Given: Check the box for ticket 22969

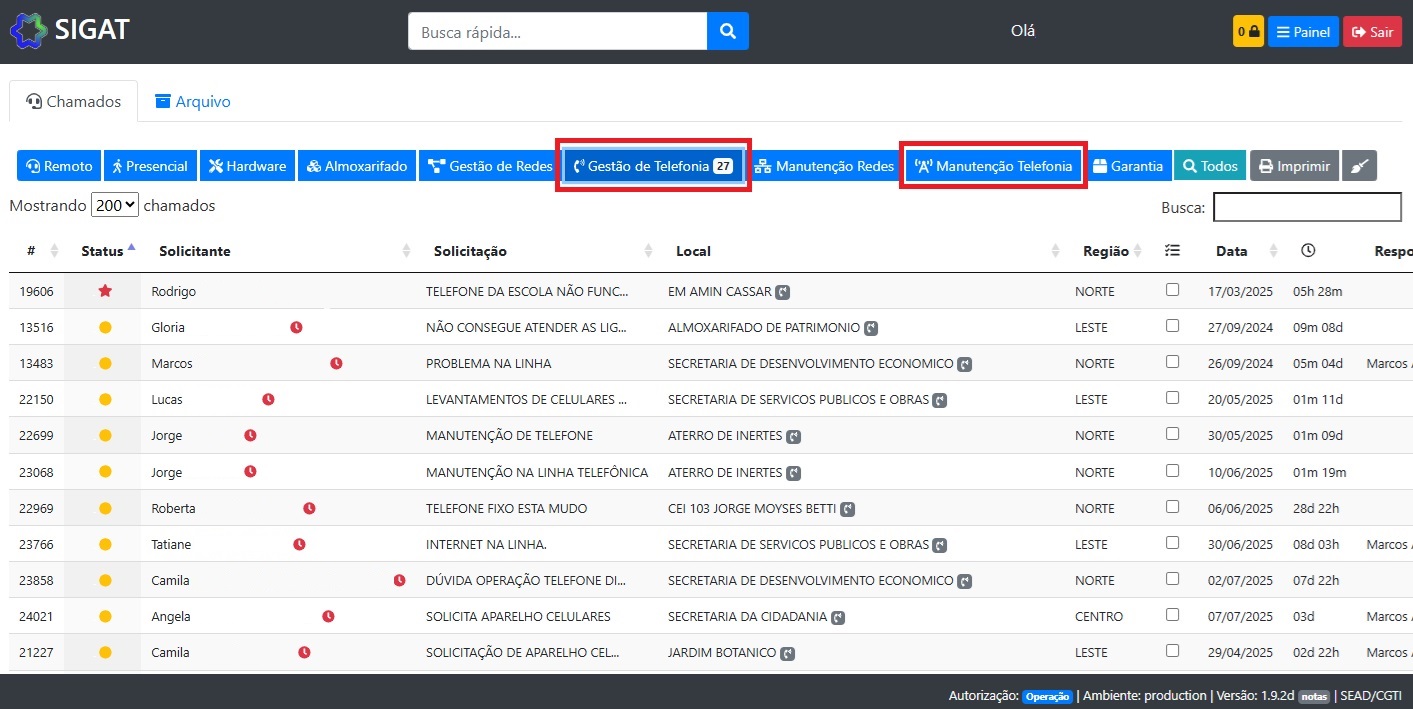Looking at the screenshot, I should click(x=1172, y=507).
